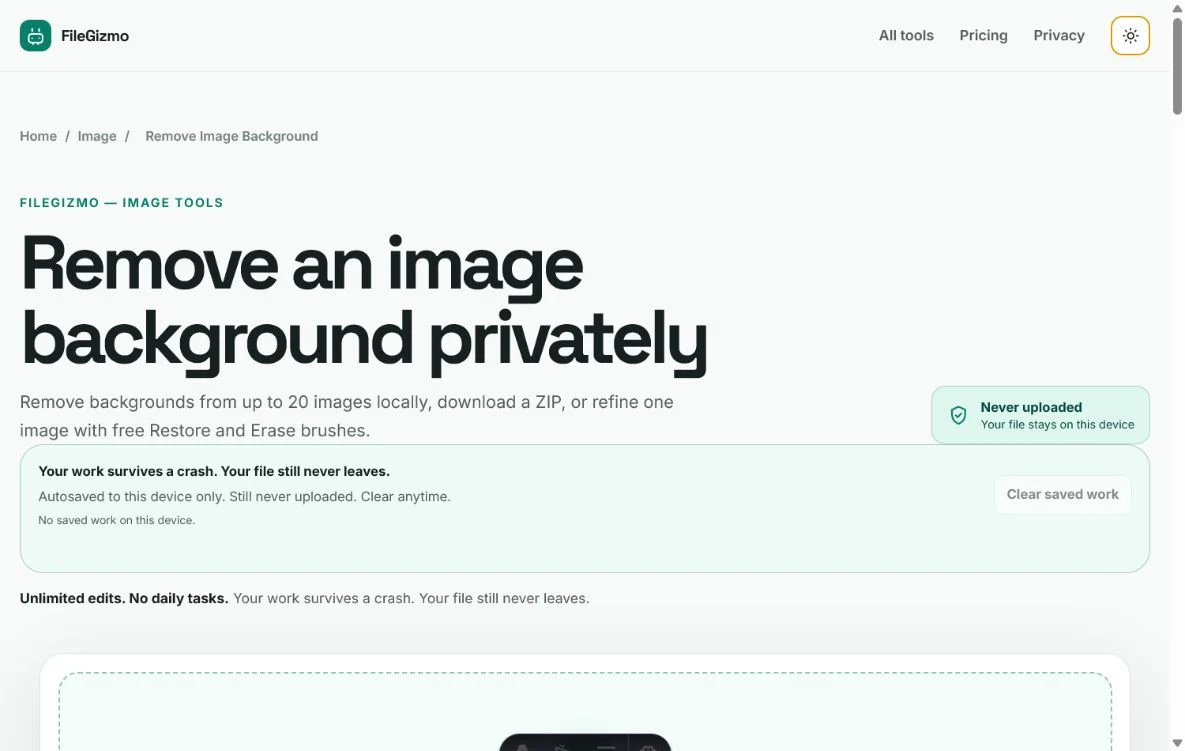This screenshot has width=1185, height=751.
Task: Click 'Your file stays on this device' text
Action: click(1057, 425)
